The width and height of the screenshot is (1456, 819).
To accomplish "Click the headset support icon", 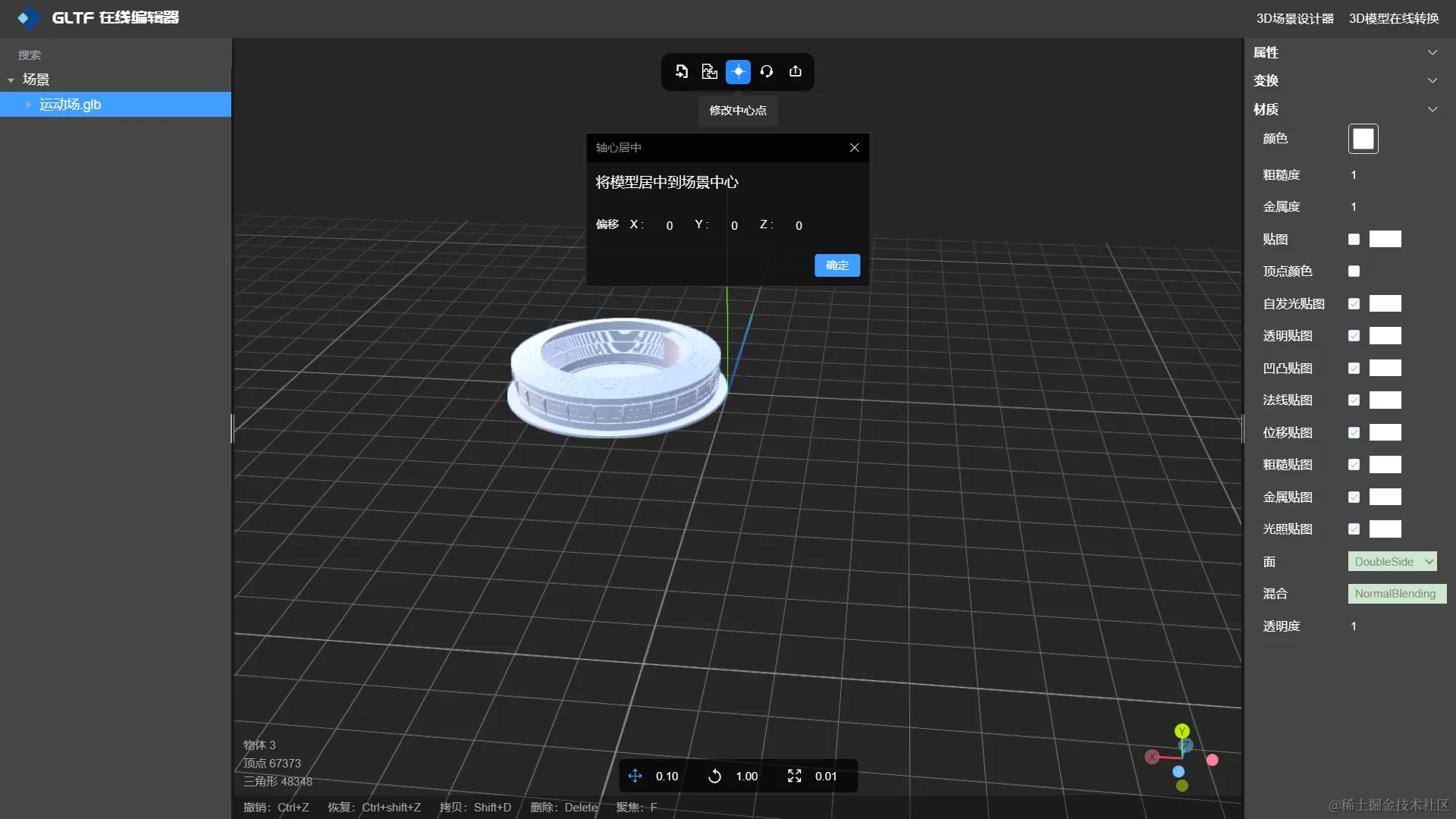I will pyautogui.click(x=767, y=71).
